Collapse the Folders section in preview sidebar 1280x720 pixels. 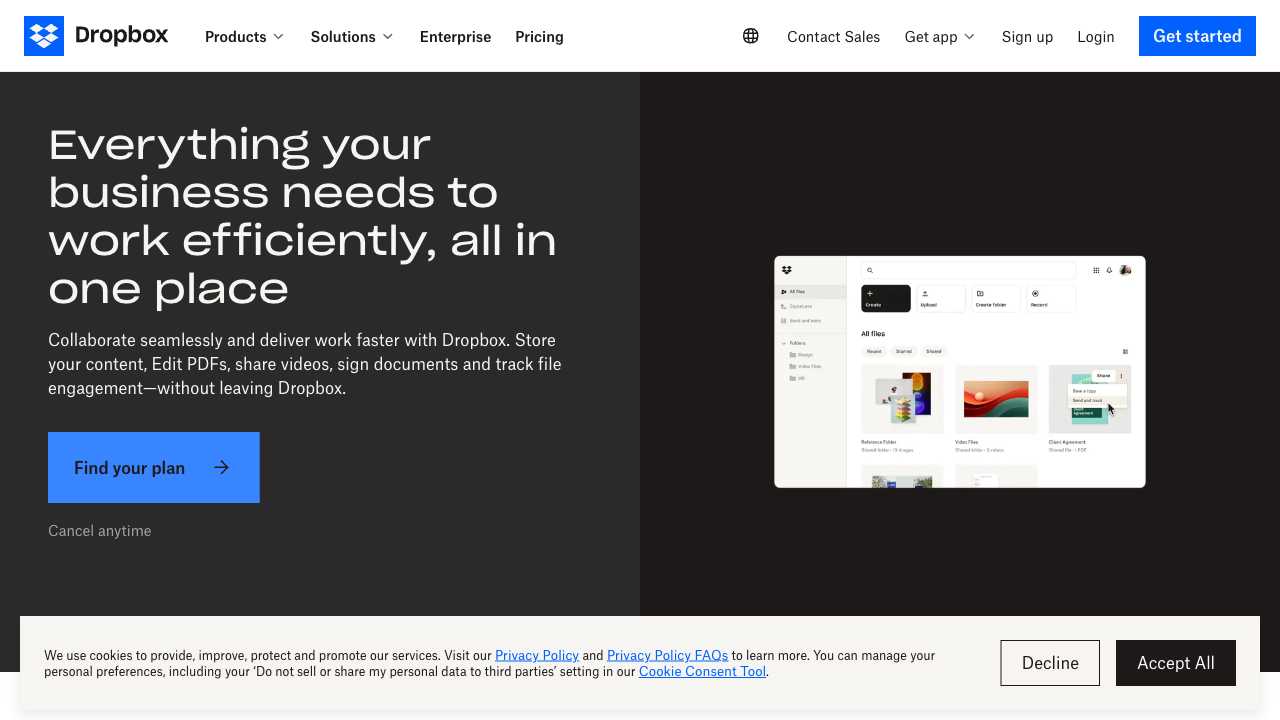pyautogui.click(x=784, y=343)
